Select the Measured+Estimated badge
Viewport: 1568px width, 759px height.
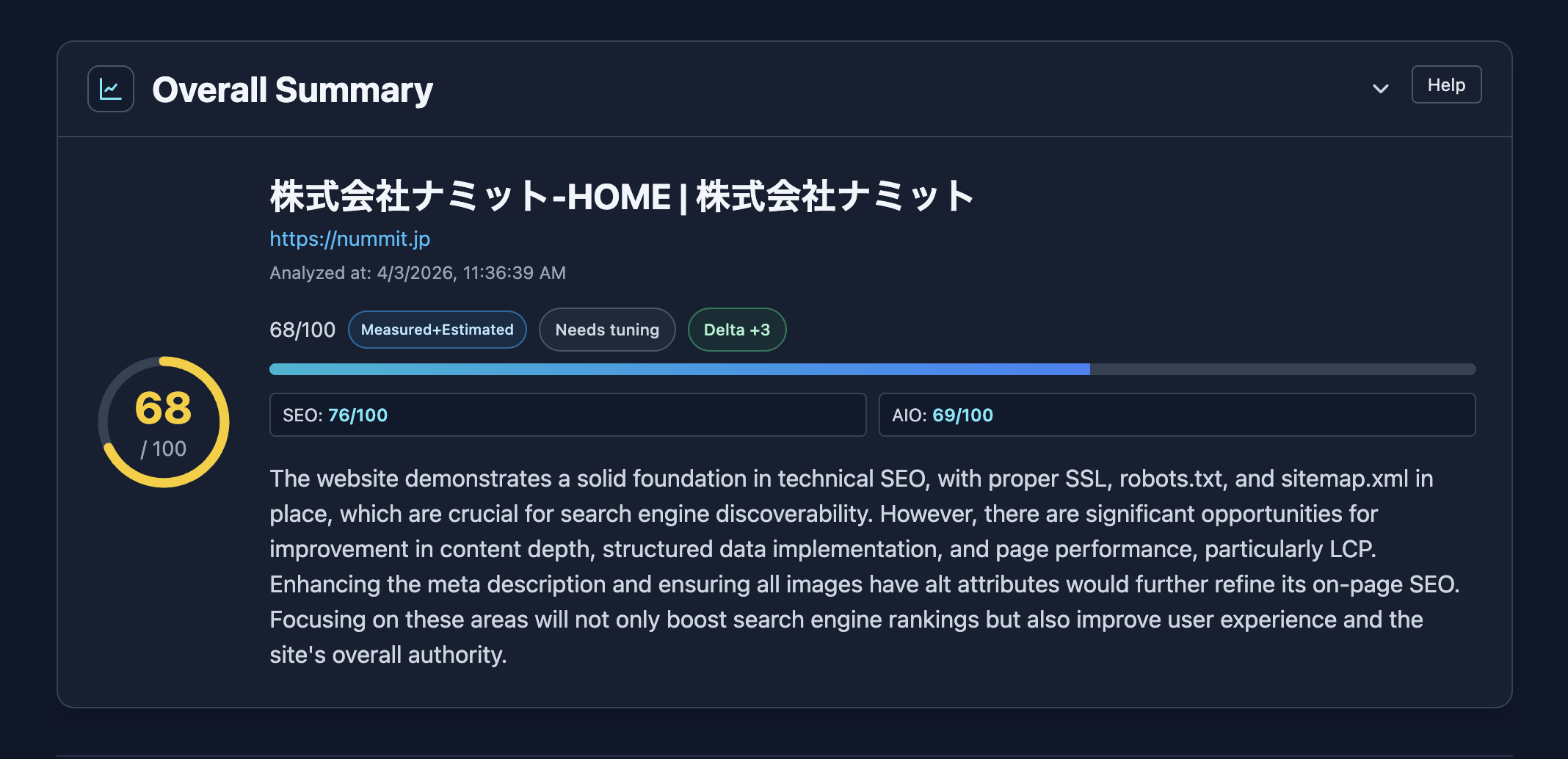(x=437, y=330)
